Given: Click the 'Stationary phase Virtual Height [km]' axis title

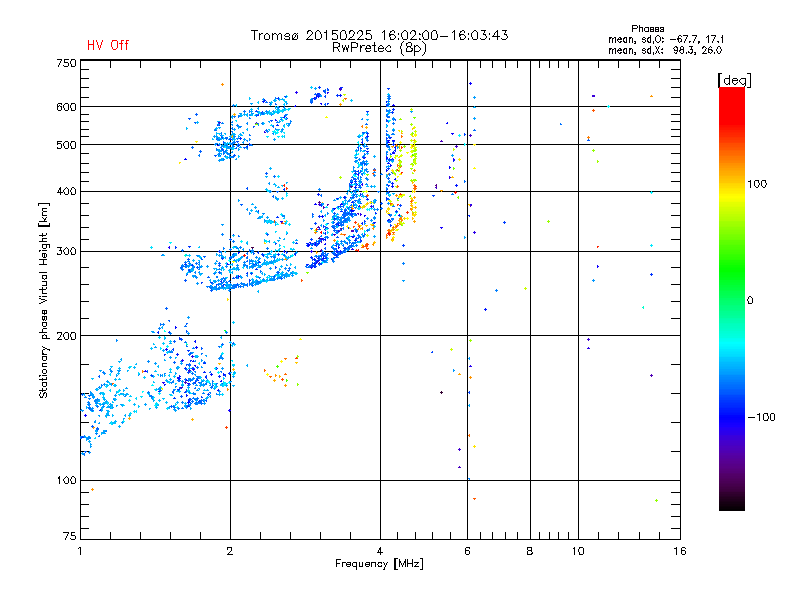Looking at the screenshot, I should point(44,300).
